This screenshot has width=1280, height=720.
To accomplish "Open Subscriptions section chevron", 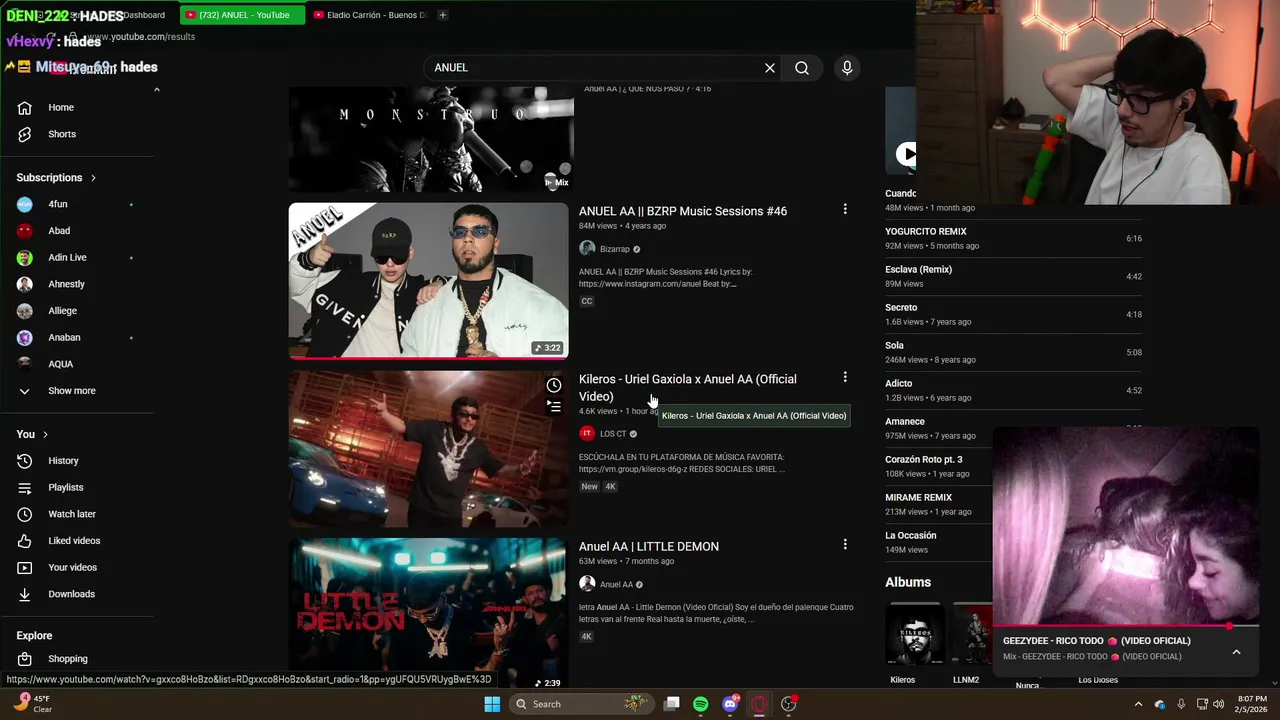I will tap(93, 178).
